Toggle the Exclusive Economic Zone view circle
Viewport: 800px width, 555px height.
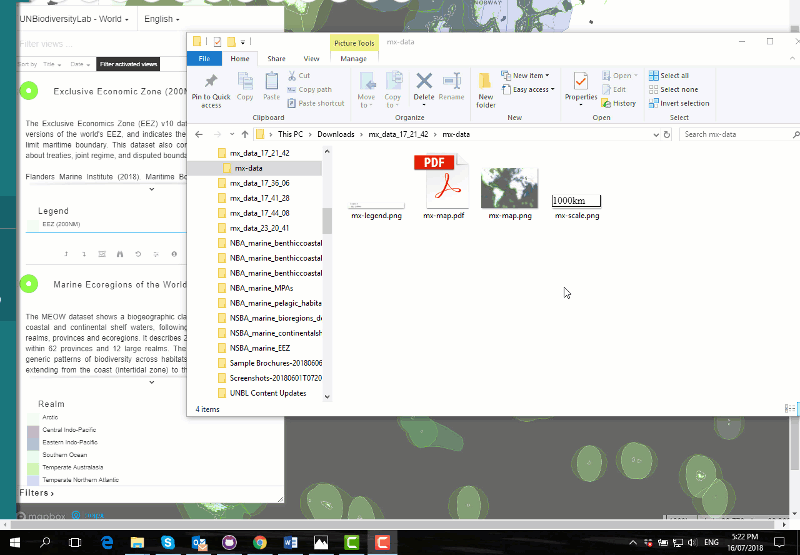[x=29, y=91]
